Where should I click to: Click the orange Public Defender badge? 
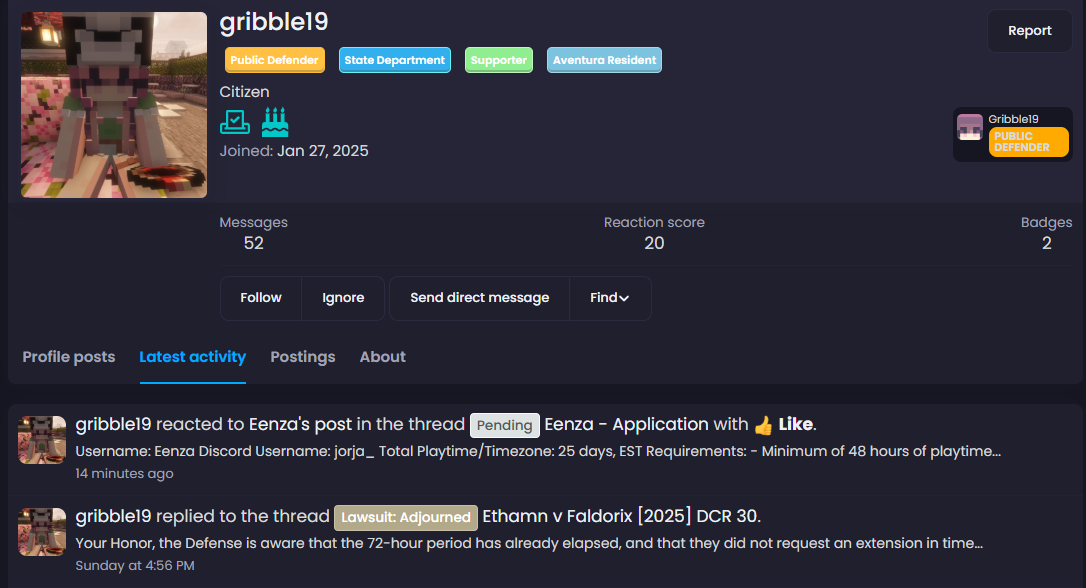pyautogui.click(x=275, y=60)
